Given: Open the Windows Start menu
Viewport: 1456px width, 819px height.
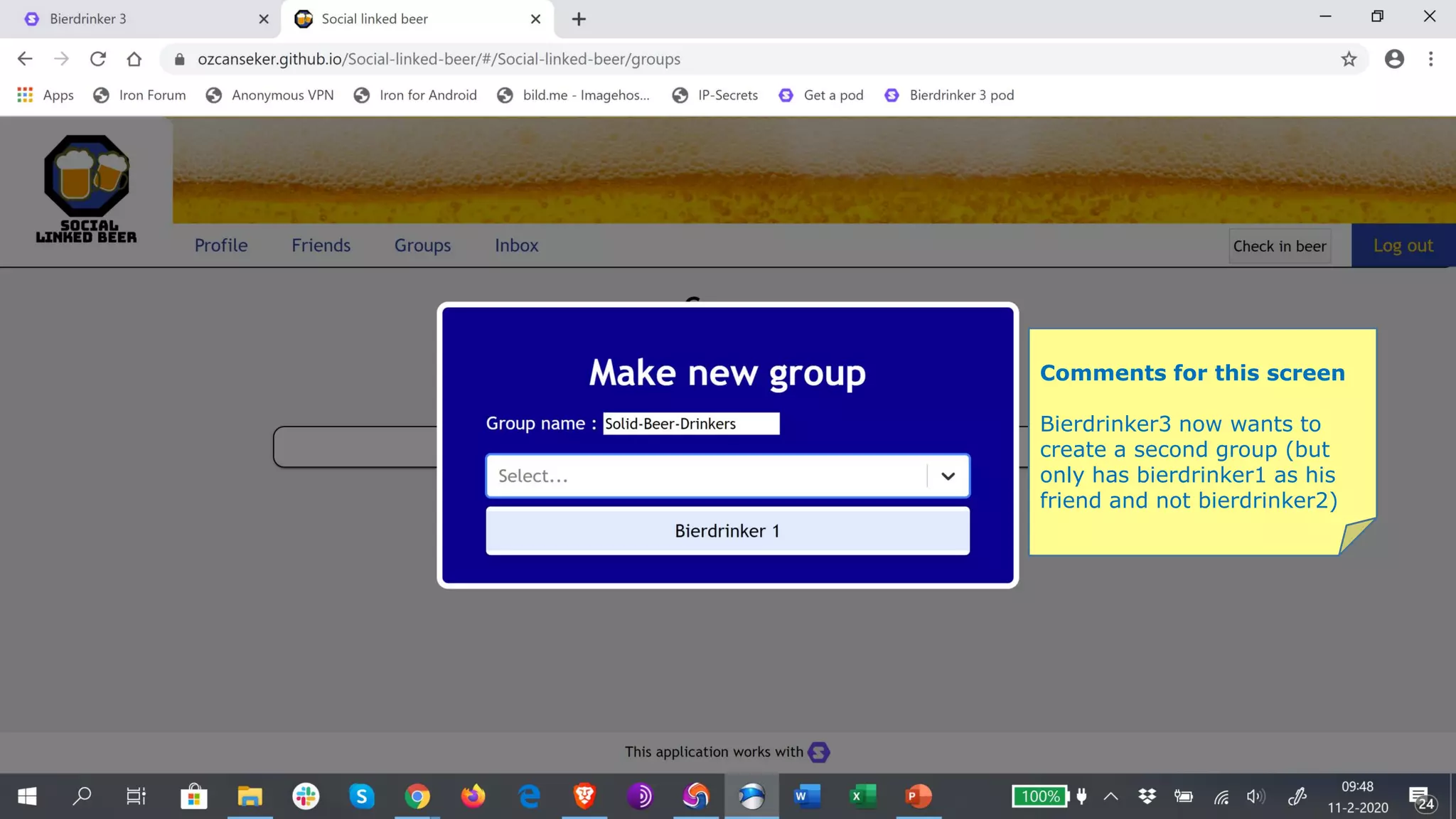Looking at the screenshot, I should tap(27, 796).
